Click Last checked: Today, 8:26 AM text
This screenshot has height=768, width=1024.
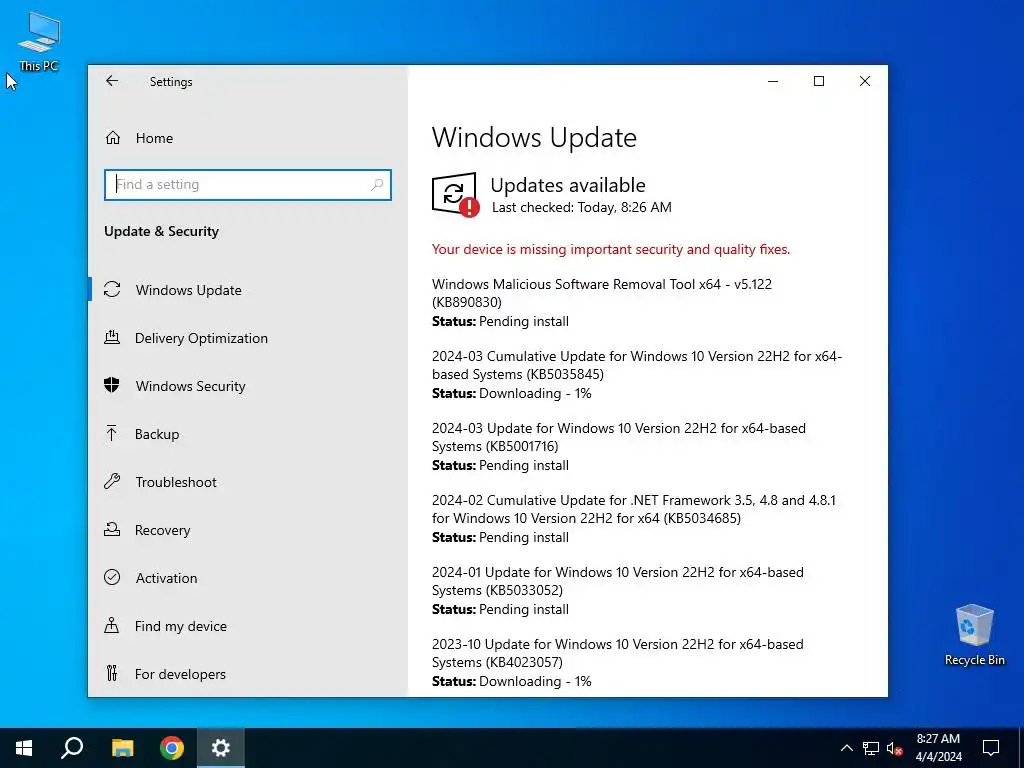pyautogui.click(x=581, y=208)
